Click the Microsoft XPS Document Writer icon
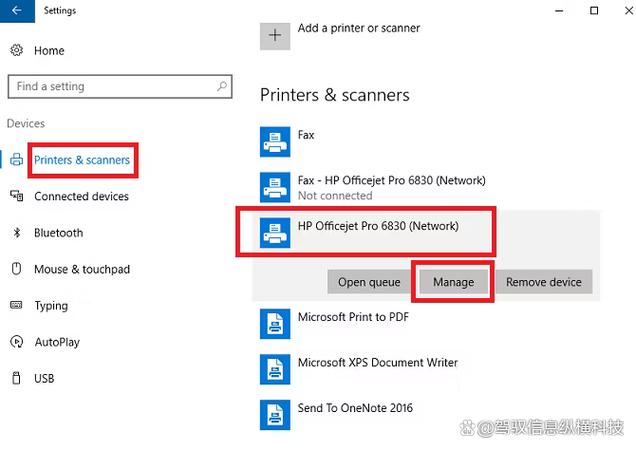The width and height of the screenshot is (636, 450). click(x=275, y=369)
